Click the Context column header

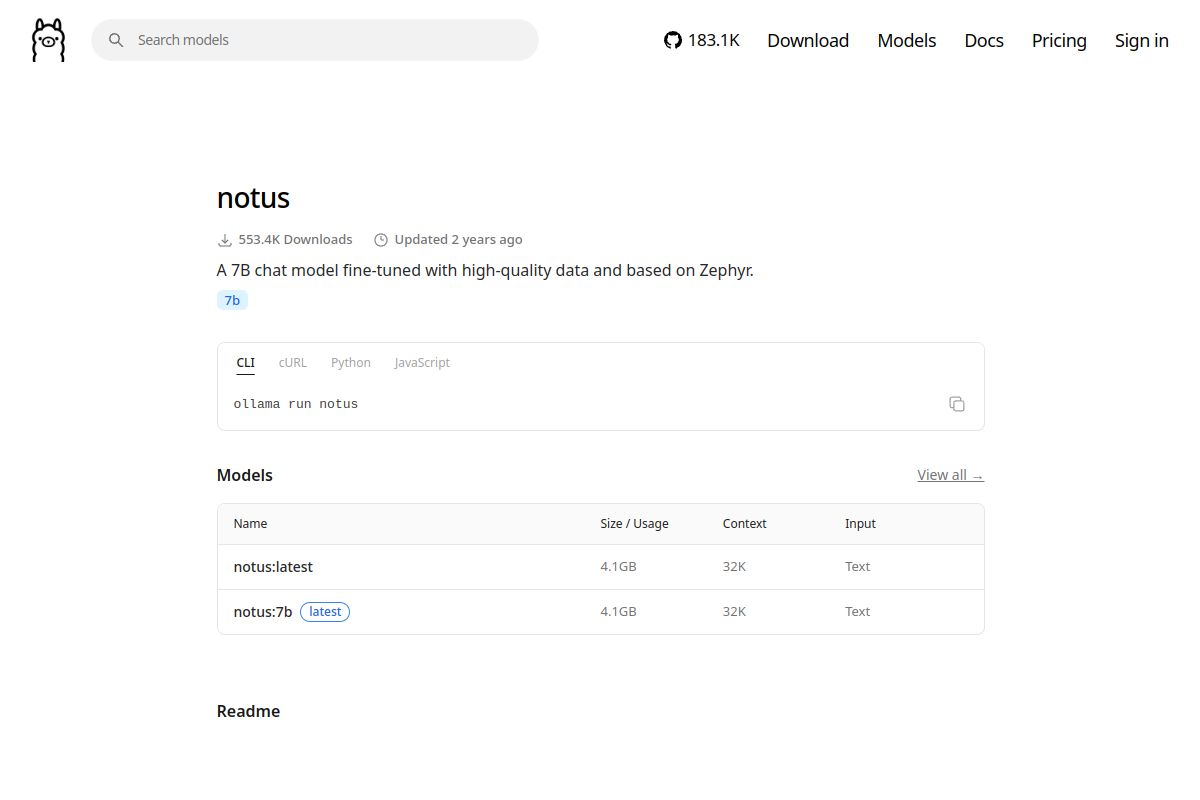(745, 524)
